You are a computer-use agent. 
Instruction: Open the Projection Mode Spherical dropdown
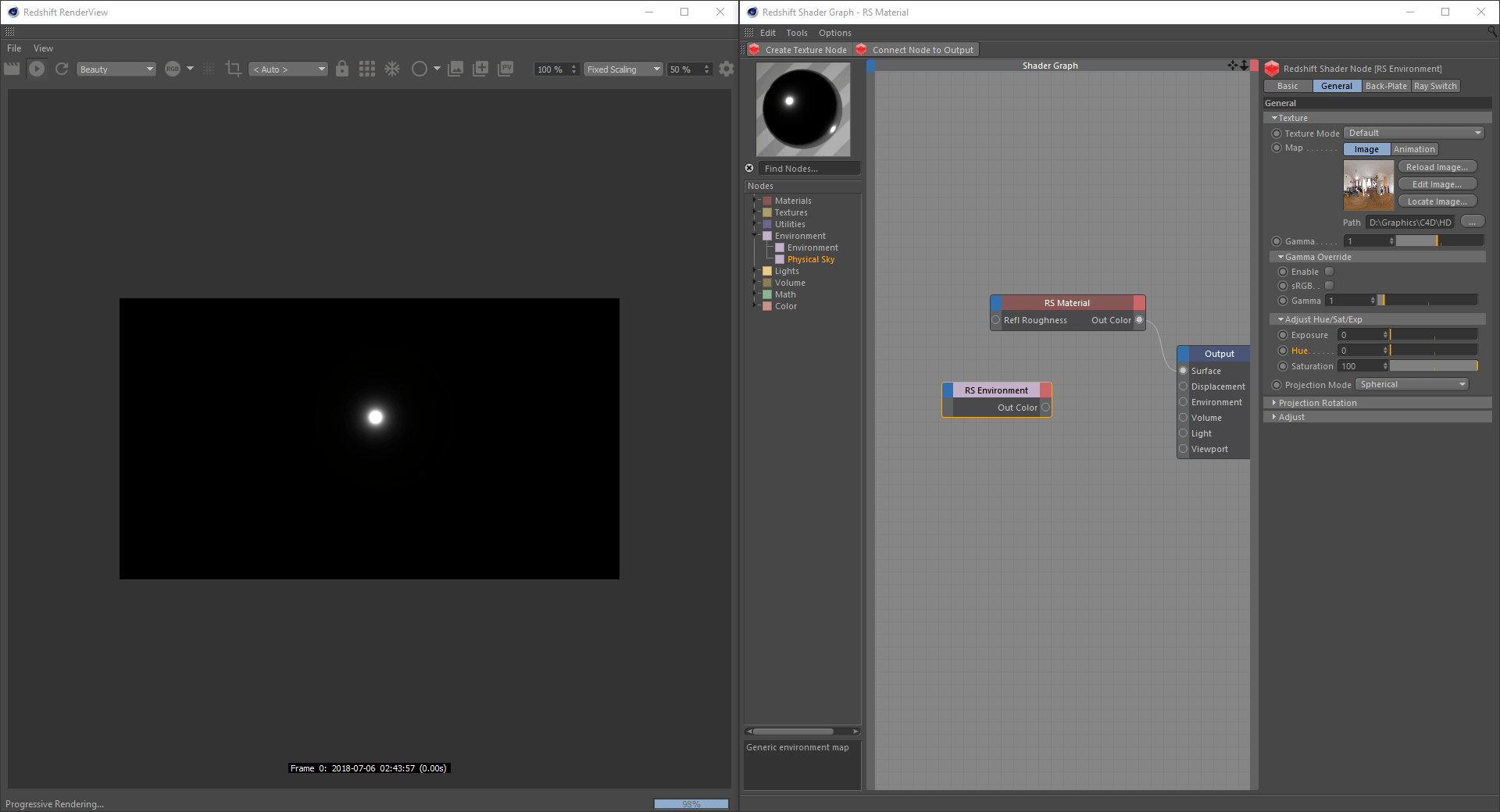[x=1412, y=385]
